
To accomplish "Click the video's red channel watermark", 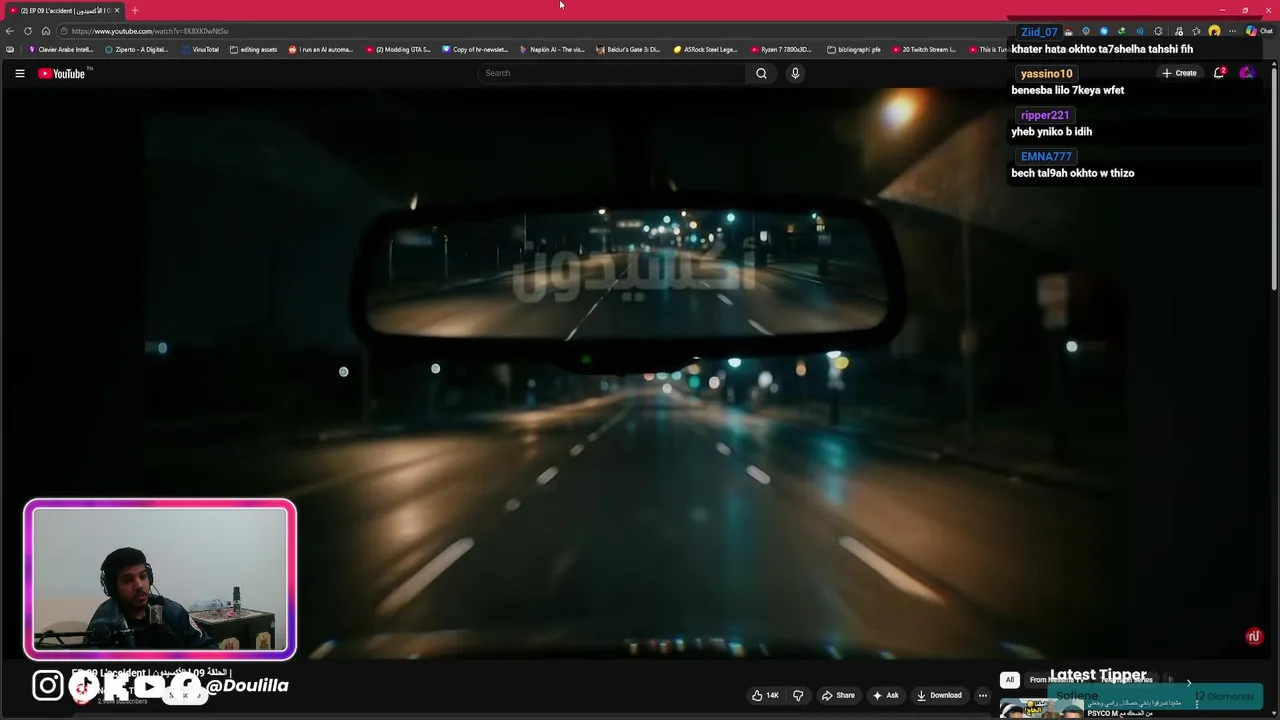I will click(x=1254, y=636).
